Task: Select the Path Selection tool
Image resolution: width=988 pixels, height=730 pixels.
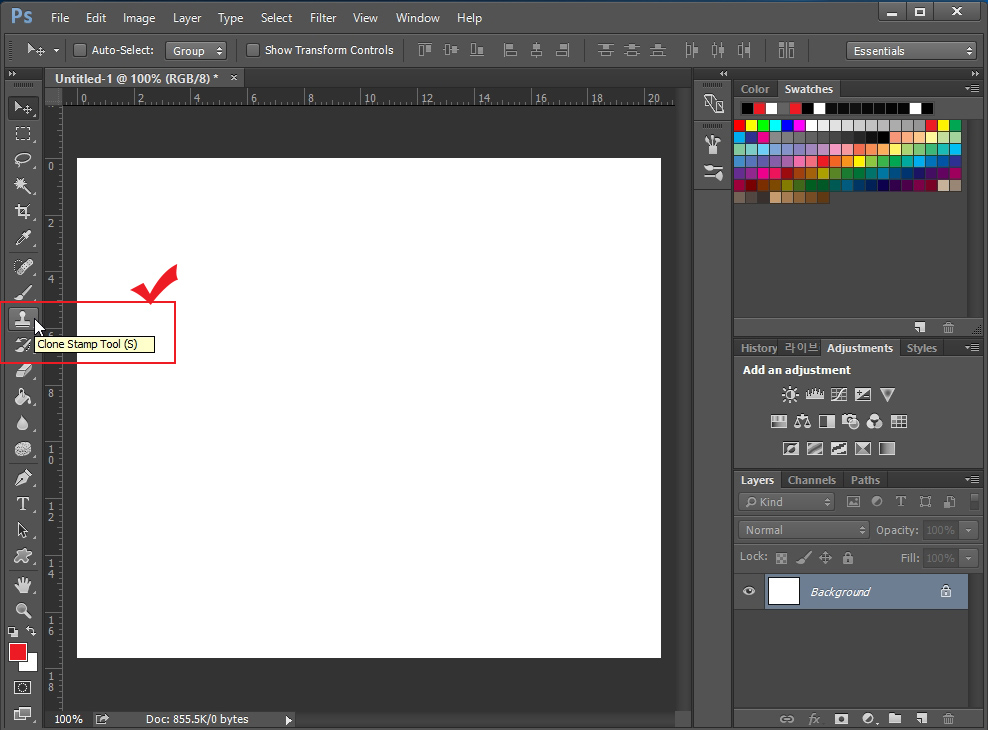Action: click(23, 530)
